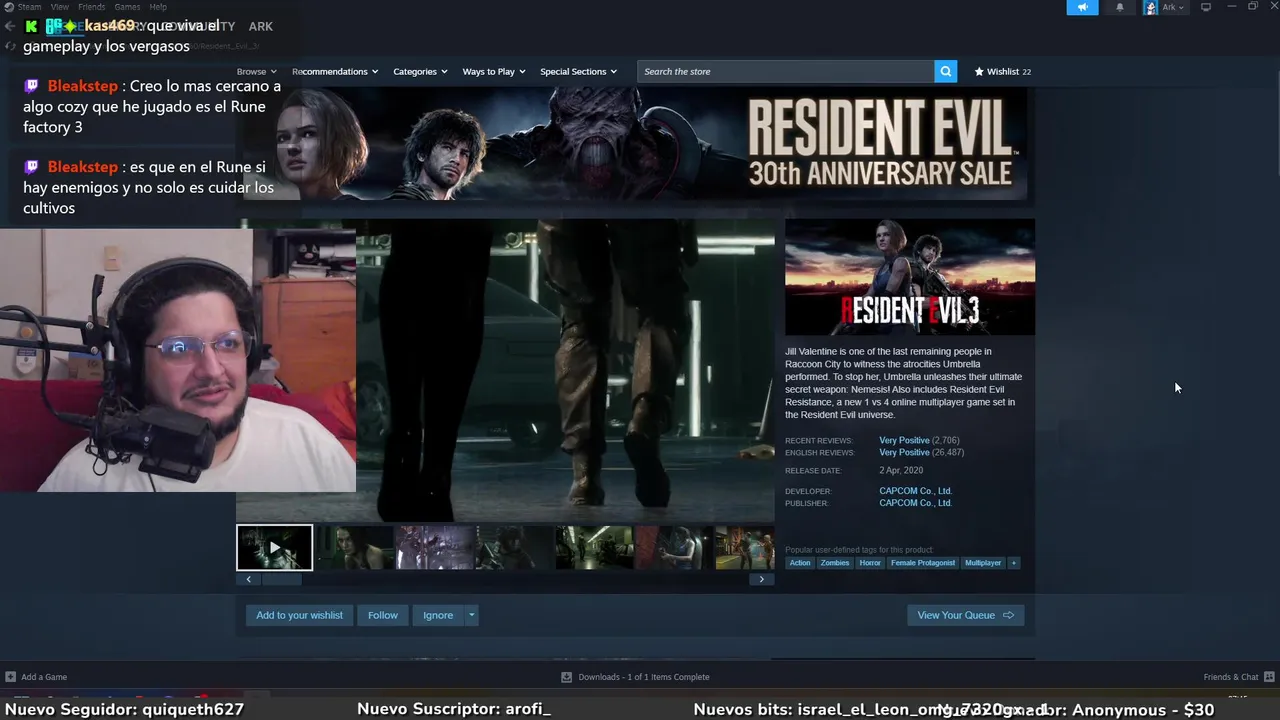Open the Friends & Chat icon
This screenshot has width=1280, height=720.
[1269, 677]
